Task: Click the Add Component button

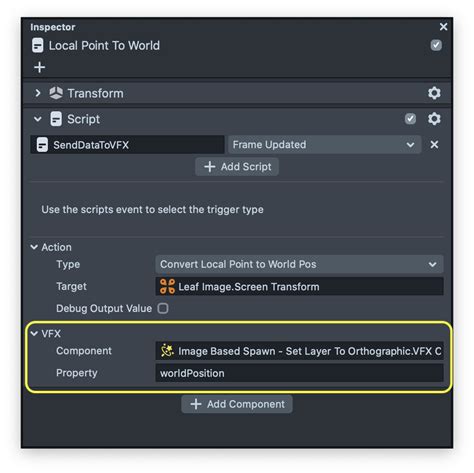Action: click(x=237, y=404)
